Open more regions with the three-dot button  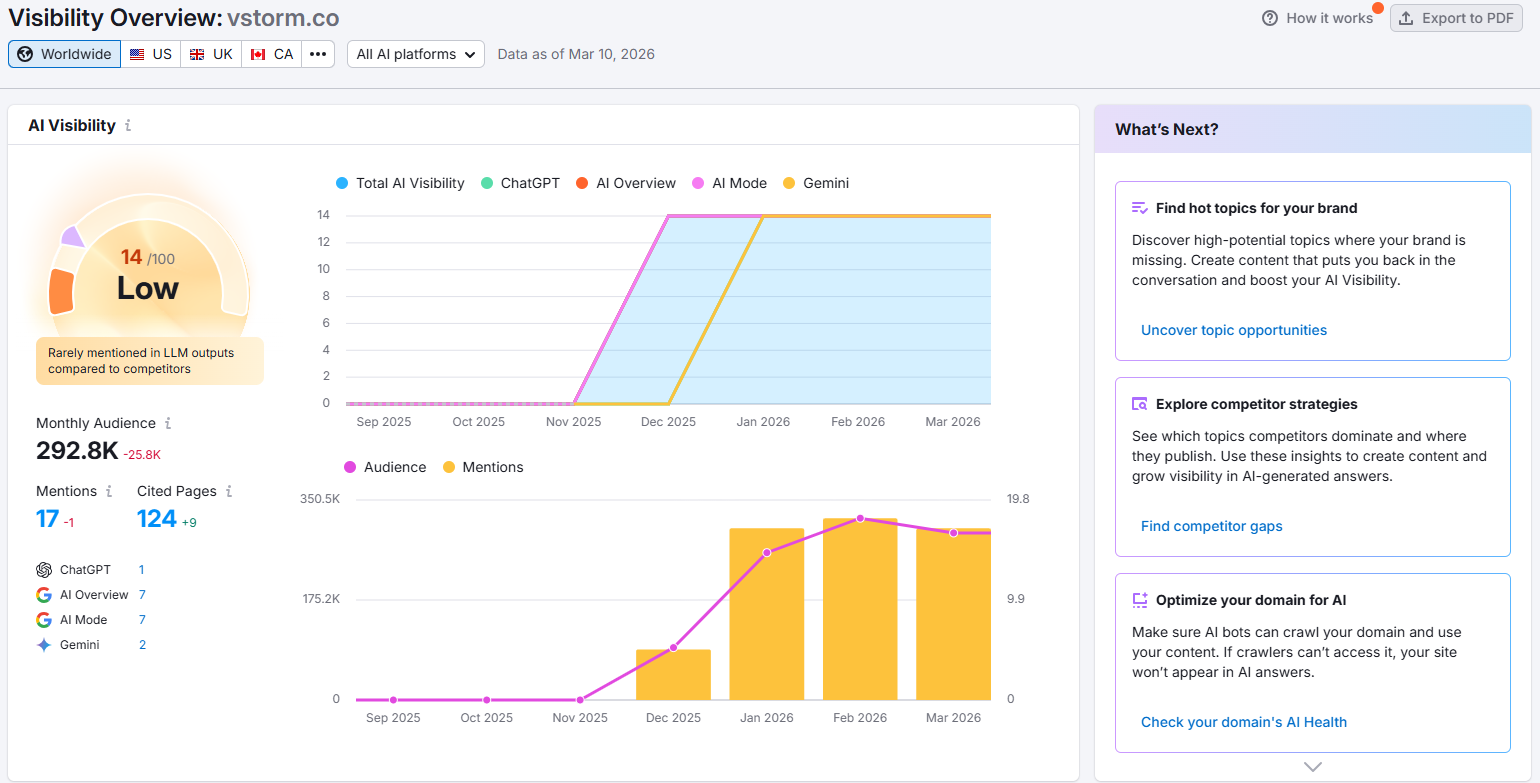pos(318,54)
